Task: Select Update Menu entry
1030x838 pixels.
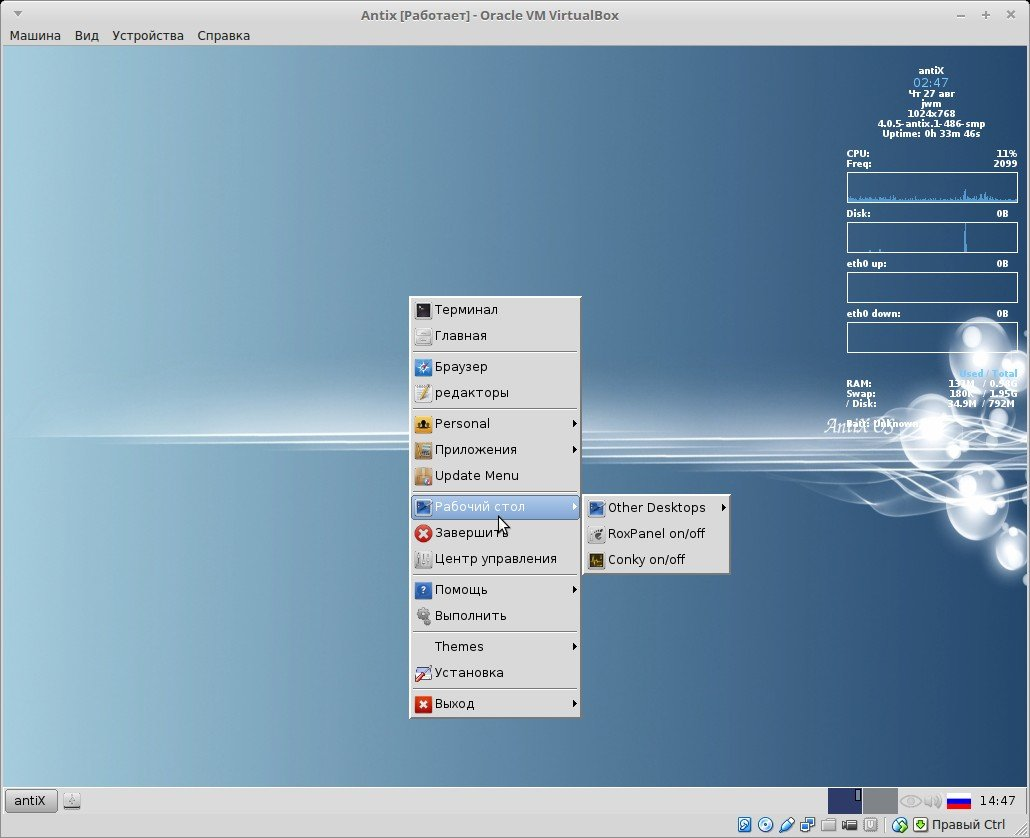Action: point(495,475)
